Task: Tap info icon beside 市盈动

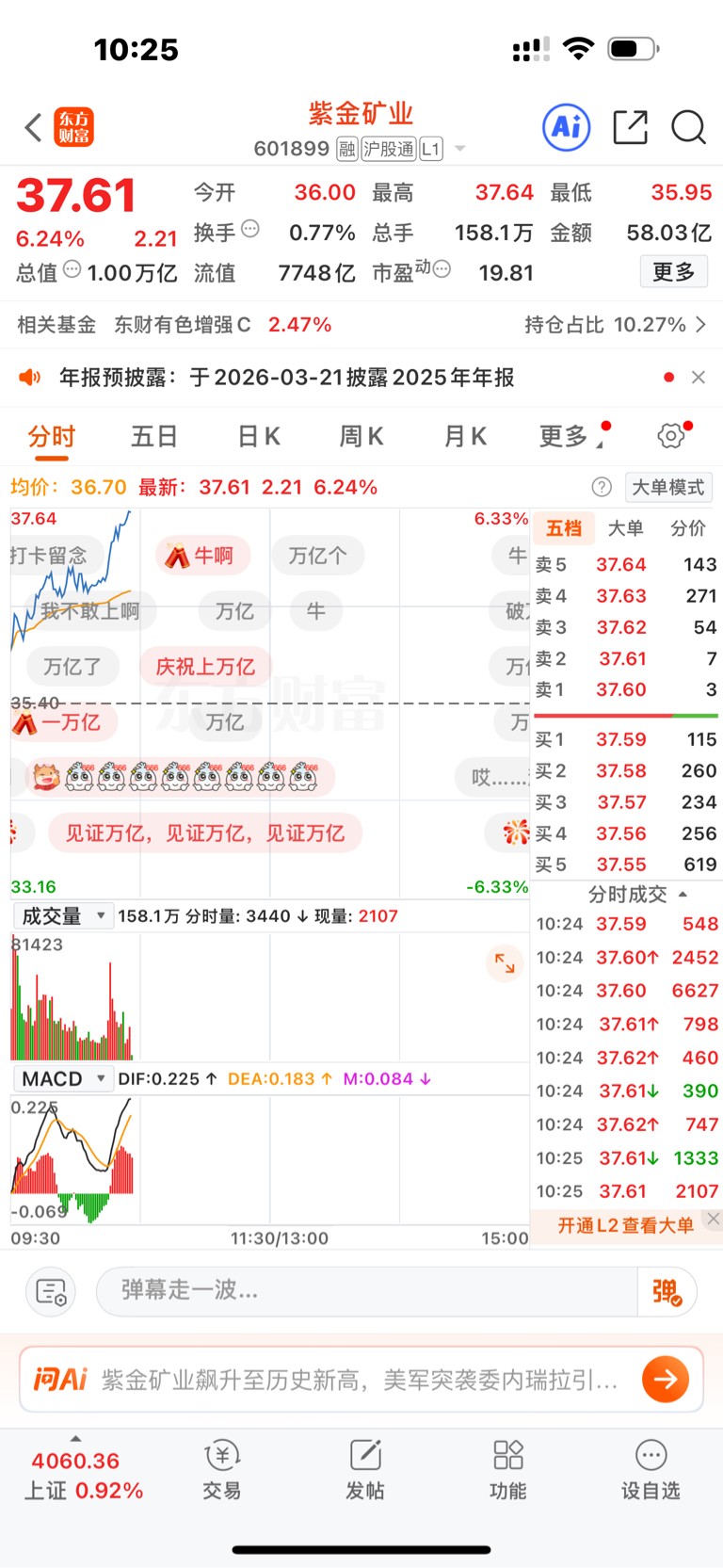Action: pyautogui.click(x=442, y=269)
